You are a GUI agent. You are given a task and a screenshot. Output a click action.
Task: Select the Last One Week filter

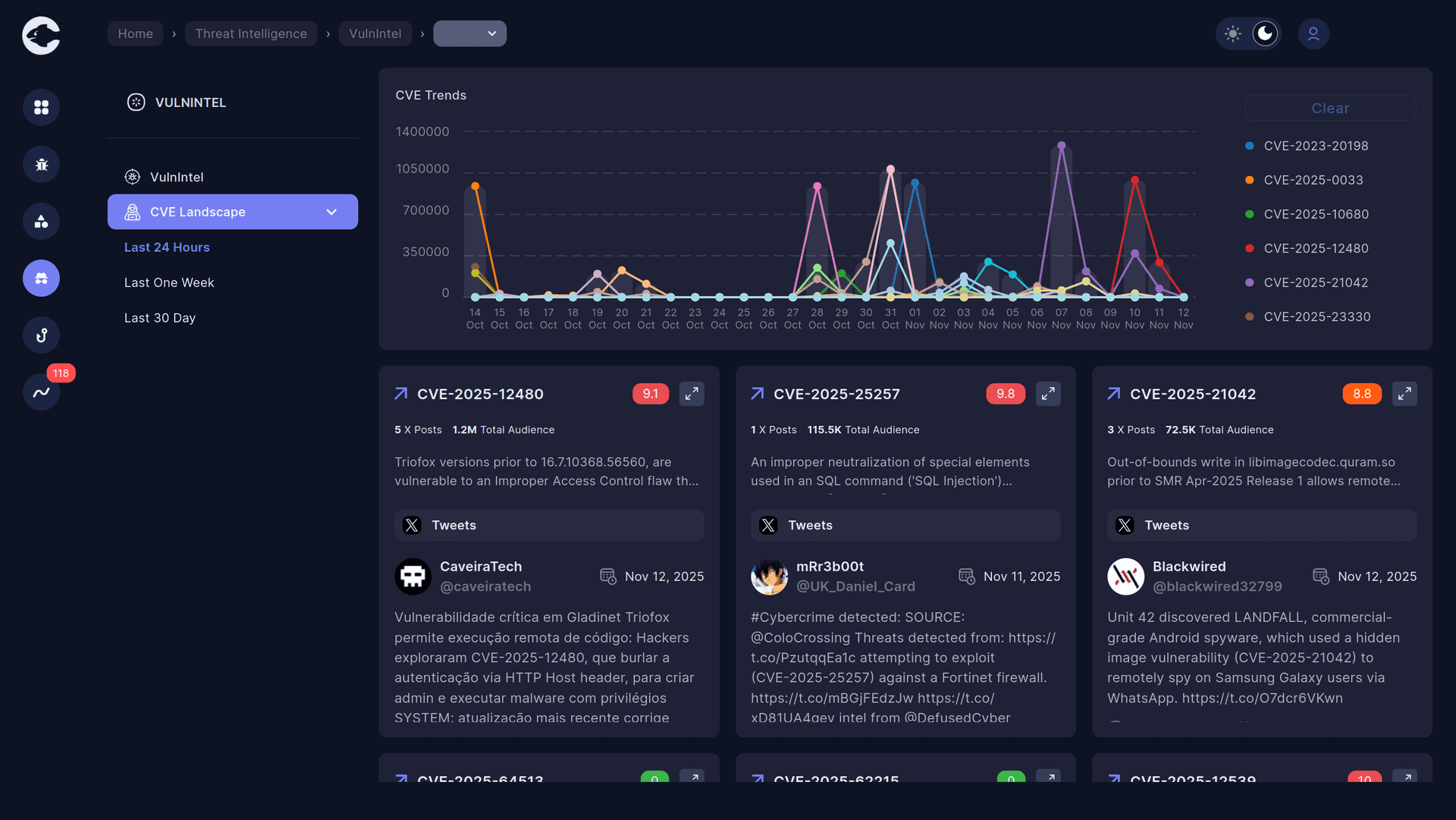tap(169, 282)
